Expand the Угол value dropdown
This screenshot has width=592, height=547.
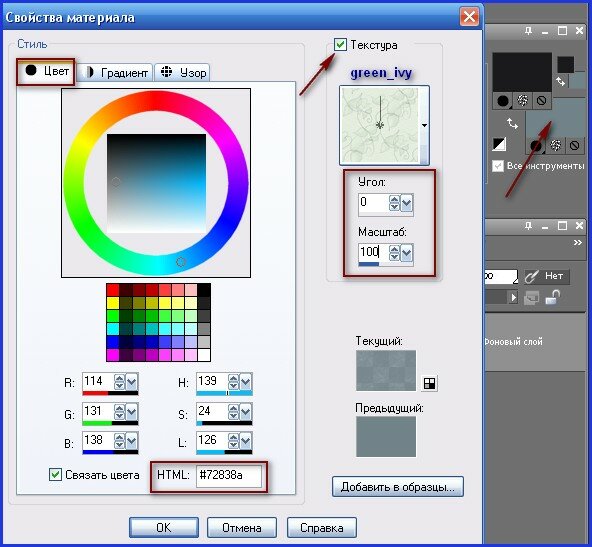click(x=407, y=204)
